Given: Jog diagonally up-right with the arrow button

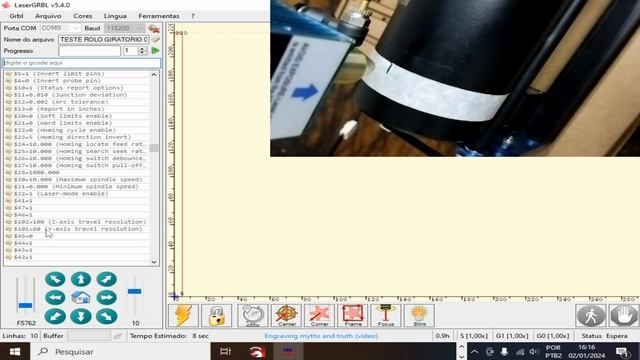Looking at the screenshot, I should click(x=107, y=279).
